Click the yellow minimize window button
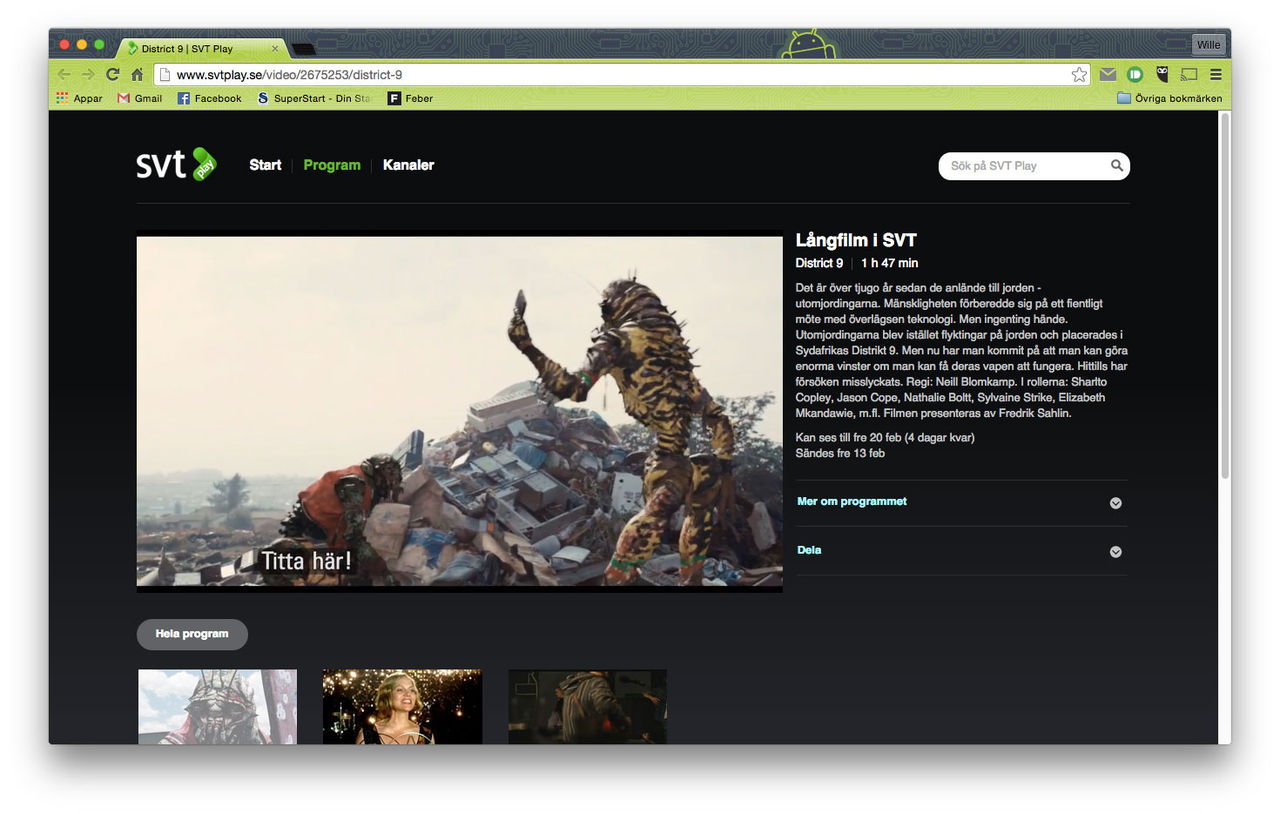The height and width of the screenshot is (814, 1280). 81,44
